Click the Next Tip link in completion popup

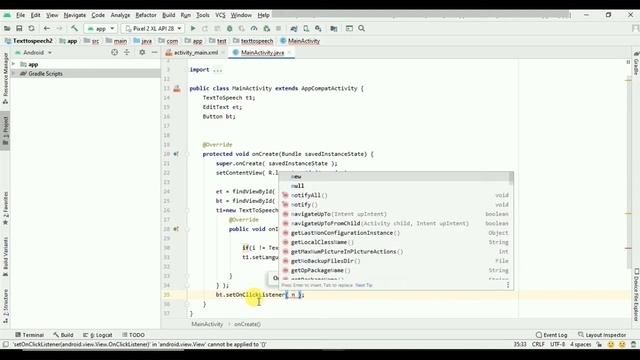click(x=364, y=285)
